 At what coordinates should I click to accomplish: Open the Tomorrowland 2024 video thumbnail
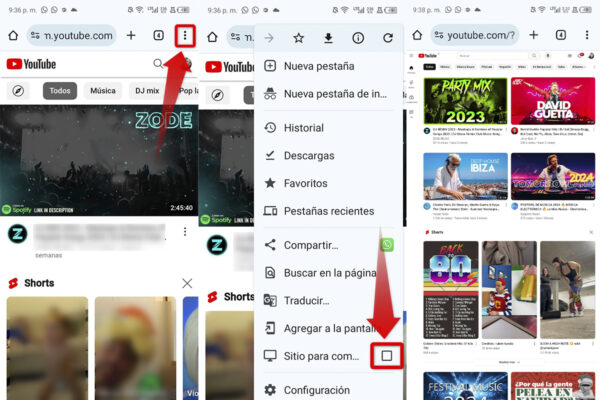point(553,176)
